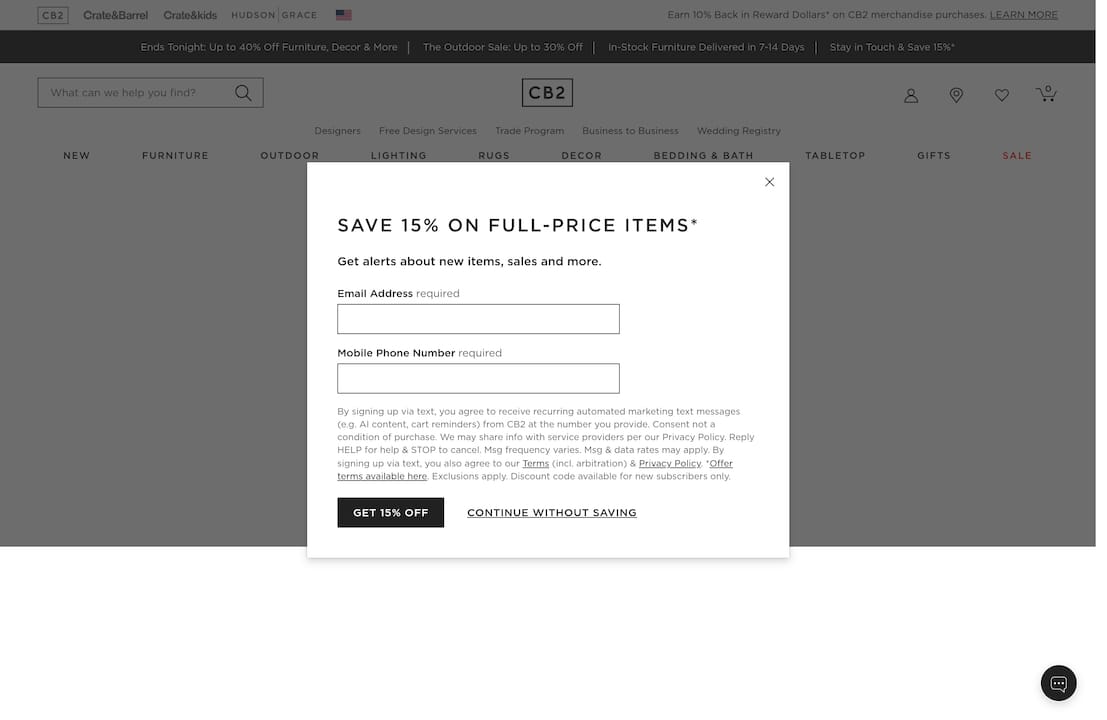Open the shopping cart icon
The height and width of the screenshot is (720, 1107).
(1046, 94)
